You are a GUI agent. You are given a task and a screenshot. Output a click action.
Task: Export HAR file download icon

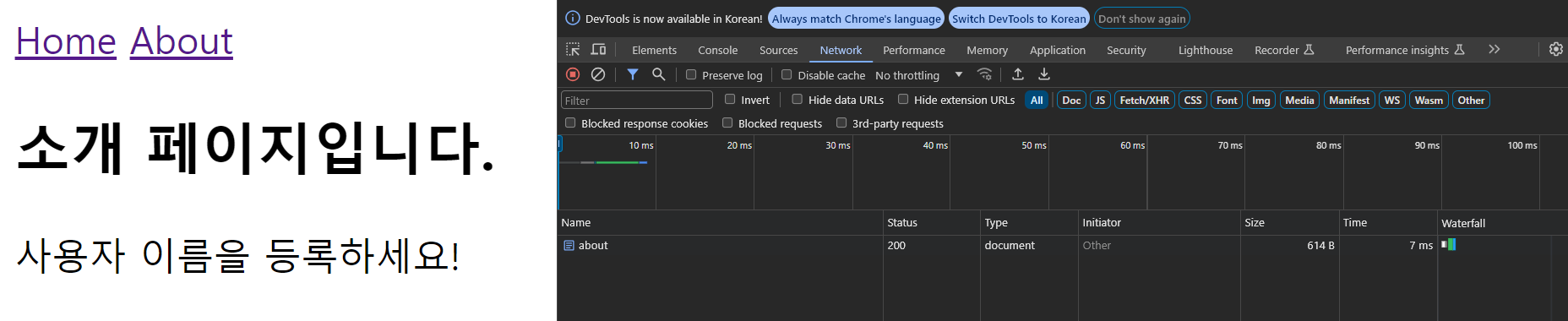(1044, 74)
